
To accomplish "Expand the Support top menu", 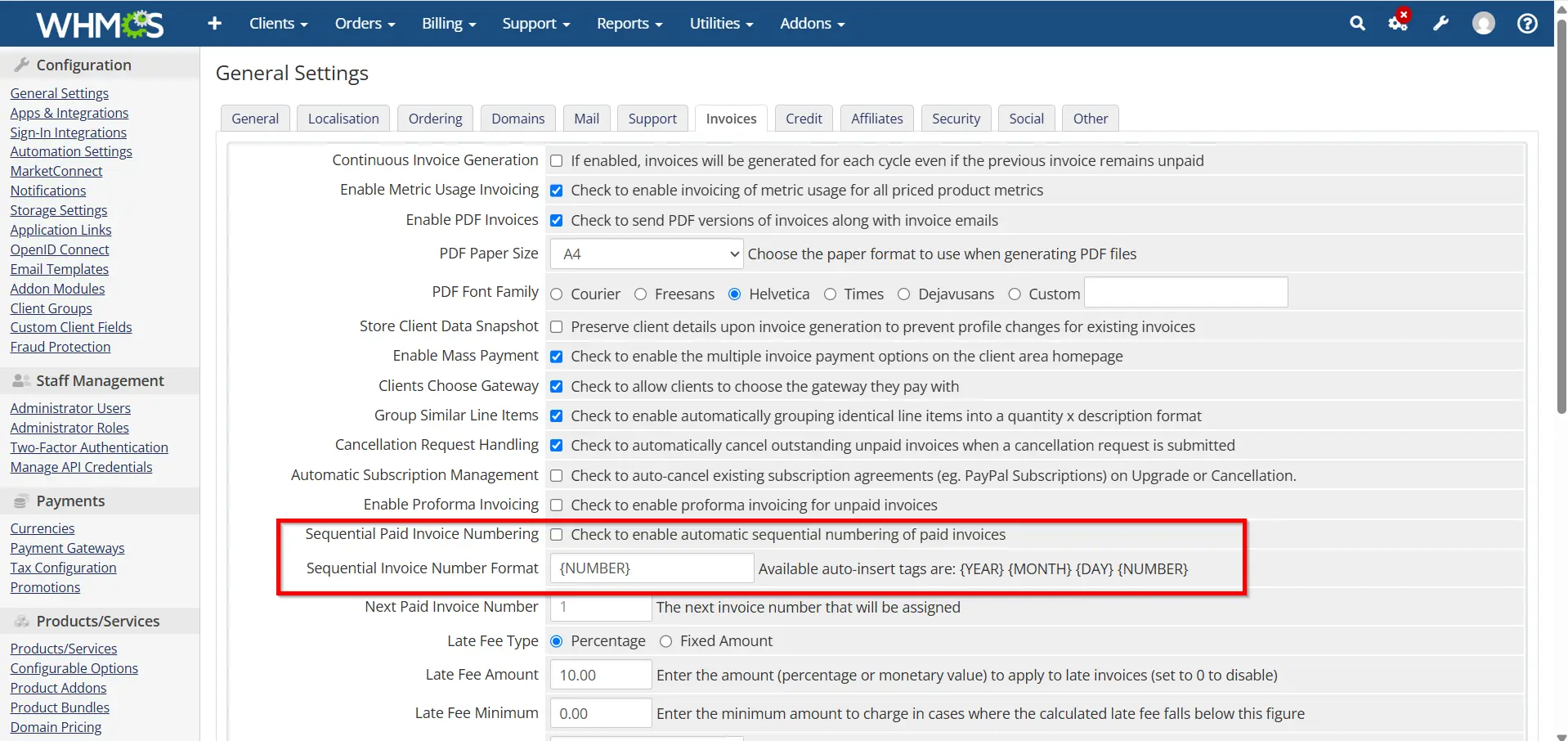I will pos(536,24).
